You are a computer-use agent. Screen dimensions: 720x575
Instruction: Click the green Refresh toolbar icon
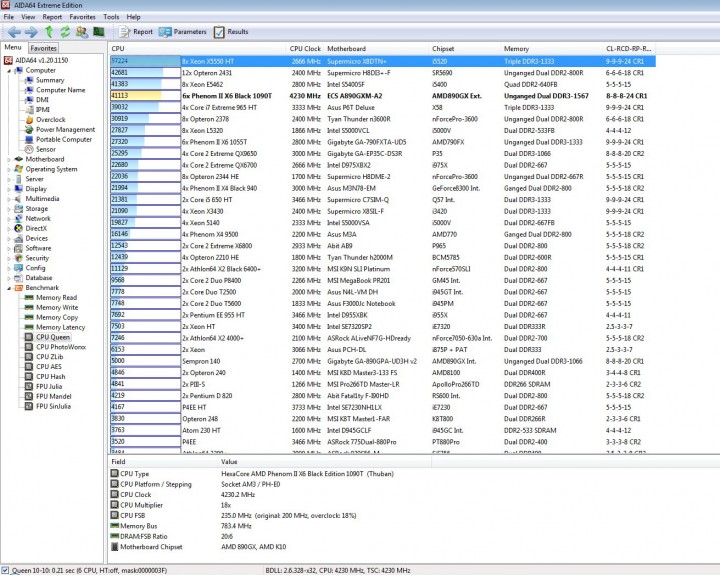(65, 32)
